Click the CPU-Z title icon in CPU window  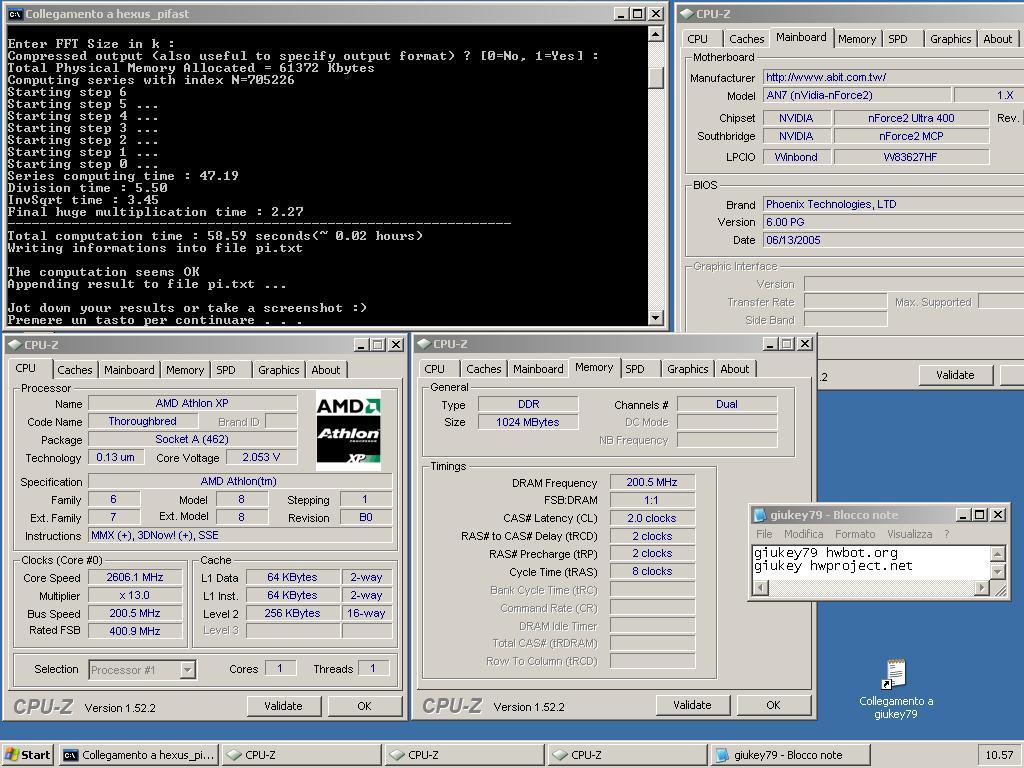click(x=14, y=344)
